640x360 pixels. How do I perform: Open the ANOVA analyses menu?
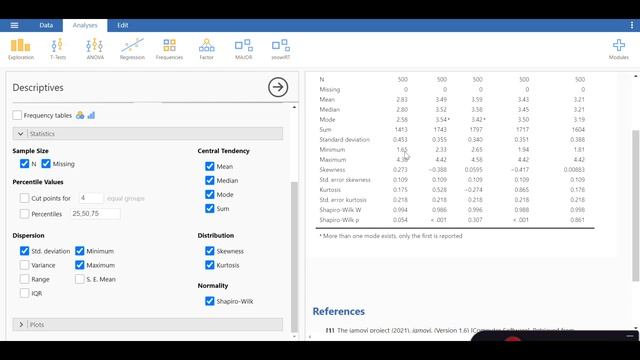pyautogui.click(x=95, y=49)
